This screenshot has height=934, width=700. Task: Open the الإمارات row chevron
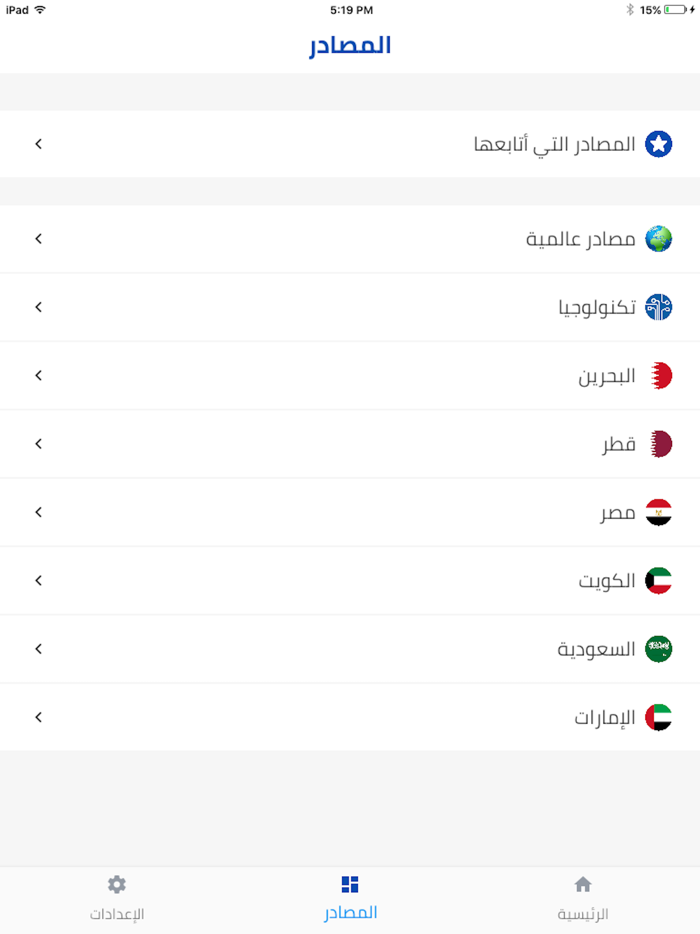coord(38,716)
